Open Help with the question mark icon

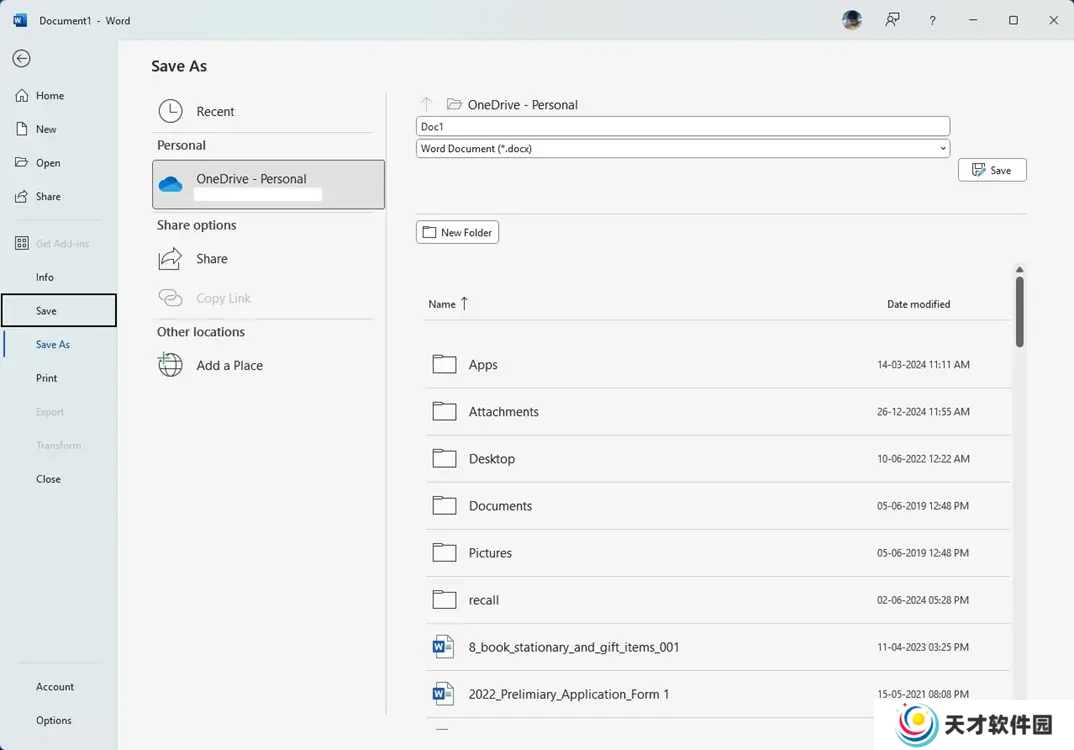click(x=932, y=21)
